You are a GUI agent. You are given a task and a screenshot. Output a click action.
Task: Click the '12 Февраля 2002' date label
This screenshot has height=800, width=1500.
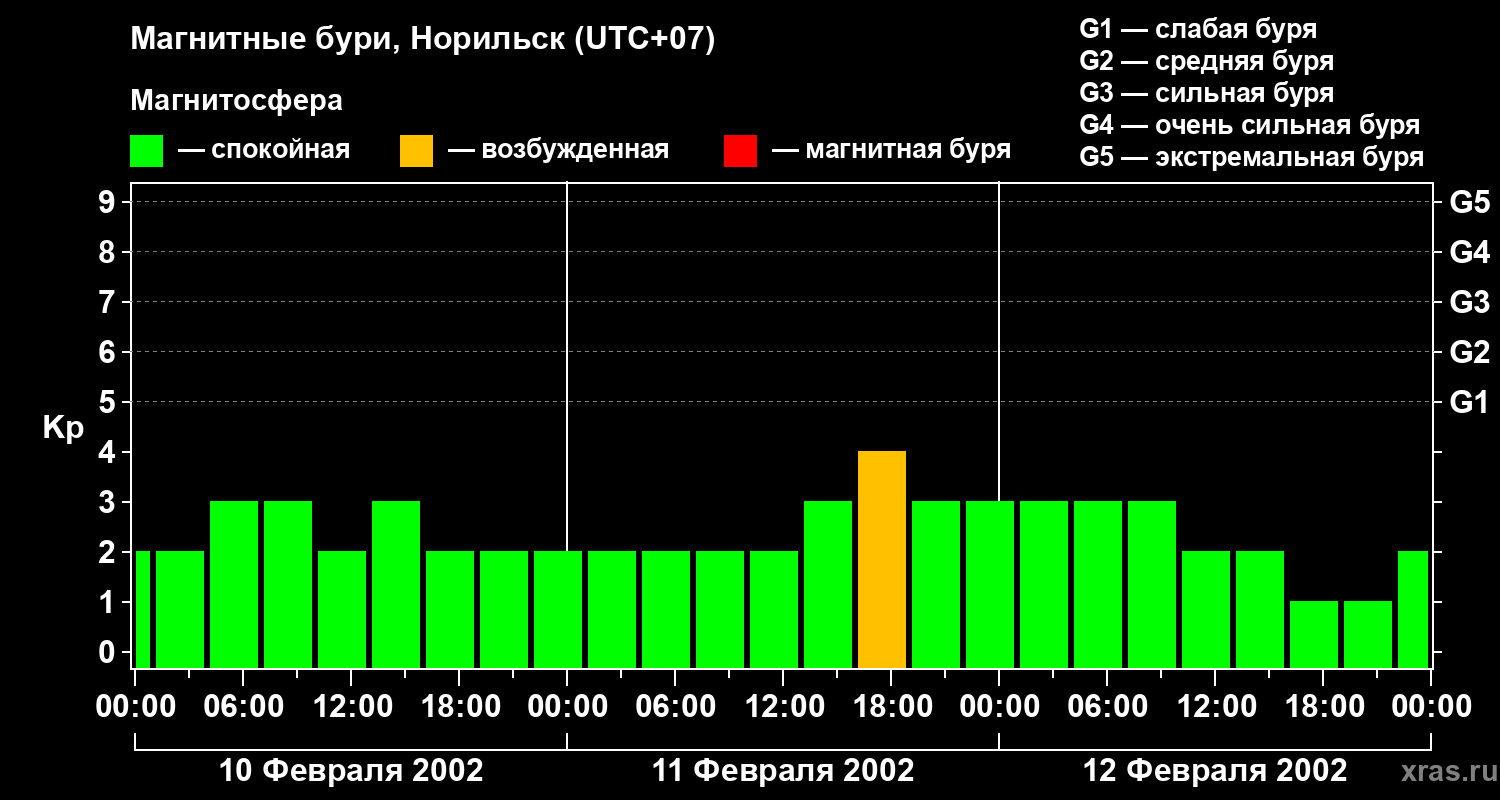(x=1215, y=771)
